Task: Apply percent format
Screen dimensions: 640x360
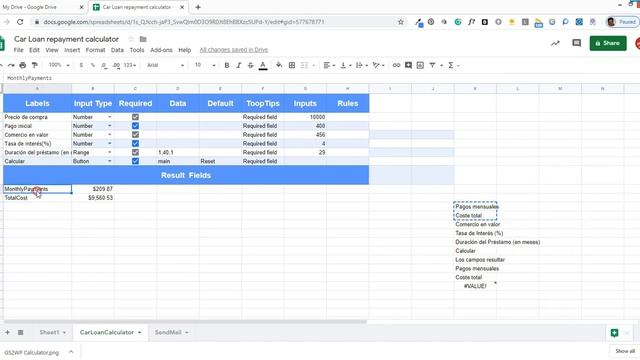Action: 93,65
